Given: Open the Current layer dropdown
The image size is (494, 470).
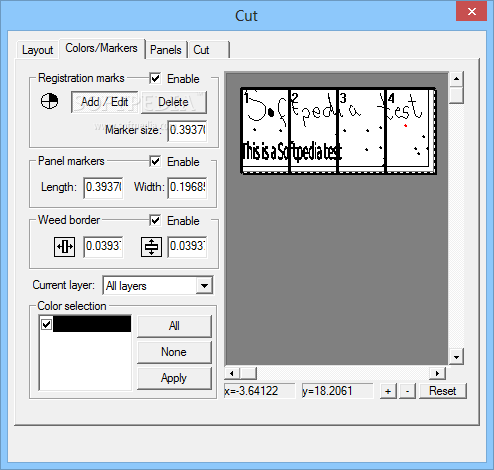Looking at the screenshot, I should pyautogui.click(x=204, y=286).
